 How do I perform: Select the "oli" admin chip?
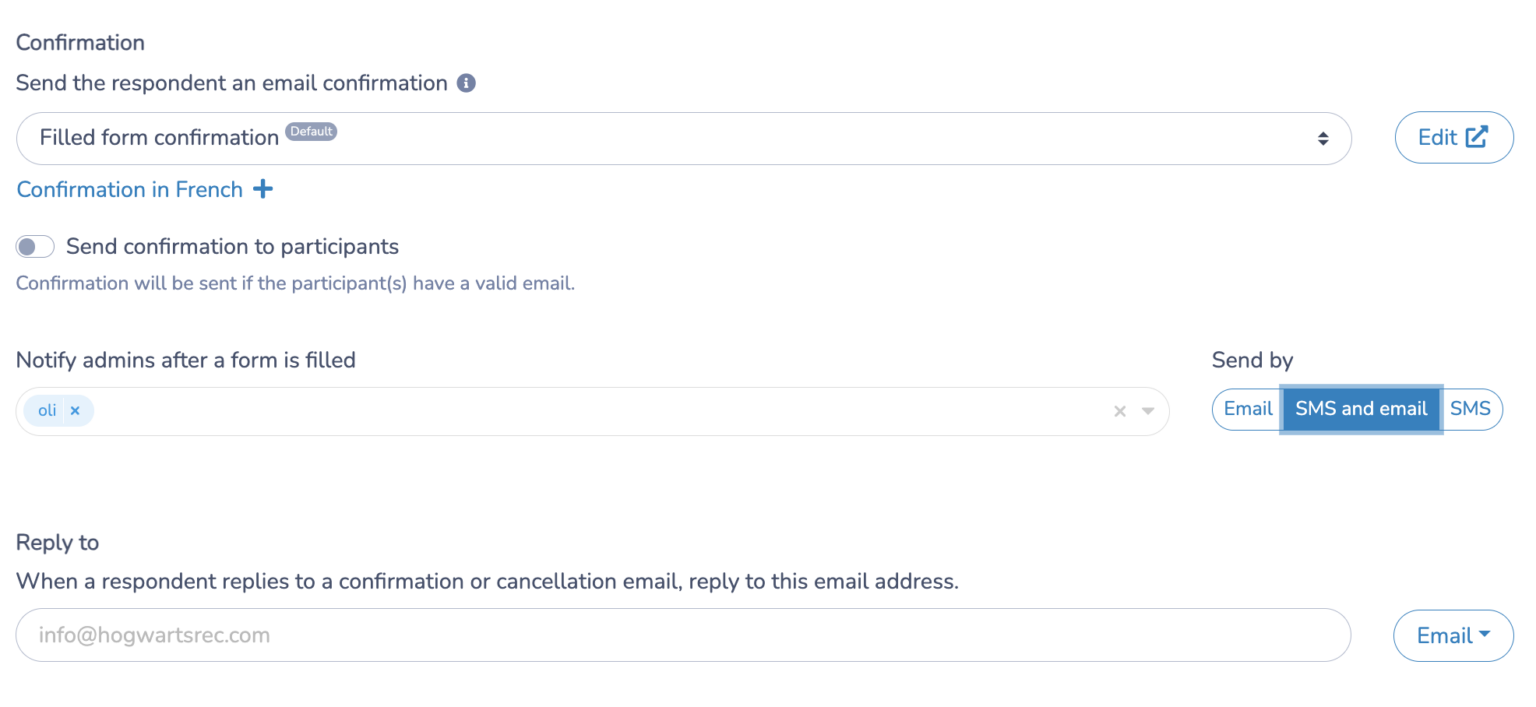[x=47, y=410]
